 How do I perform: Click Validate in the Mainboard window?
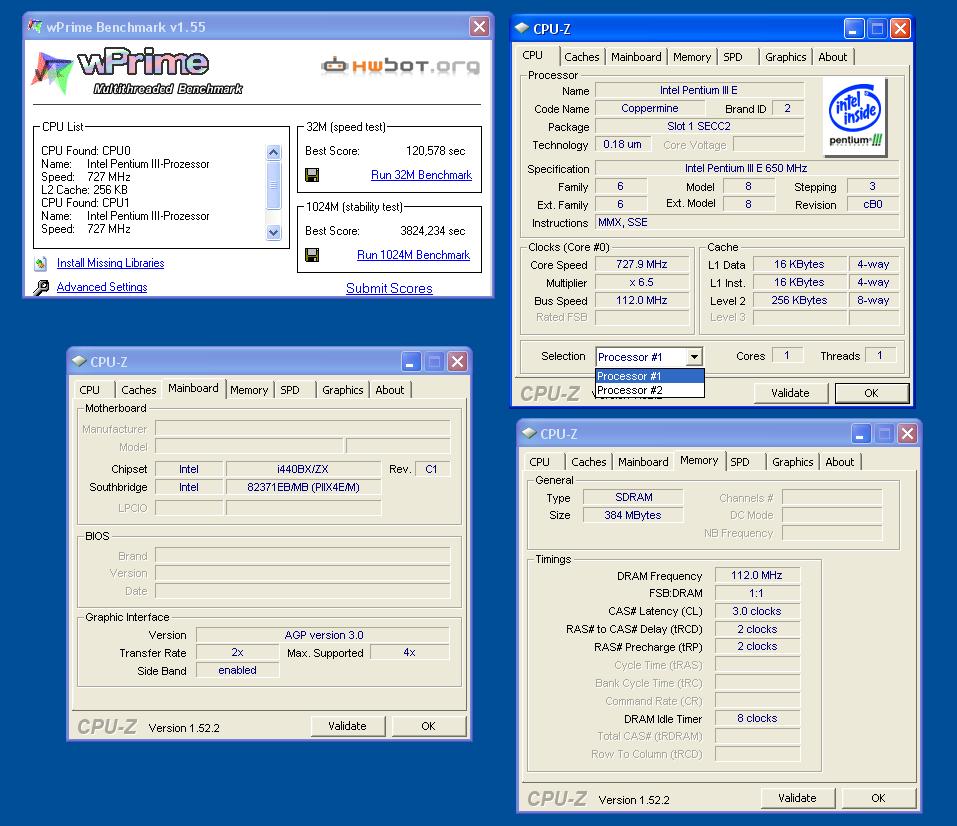pos(347,726)
